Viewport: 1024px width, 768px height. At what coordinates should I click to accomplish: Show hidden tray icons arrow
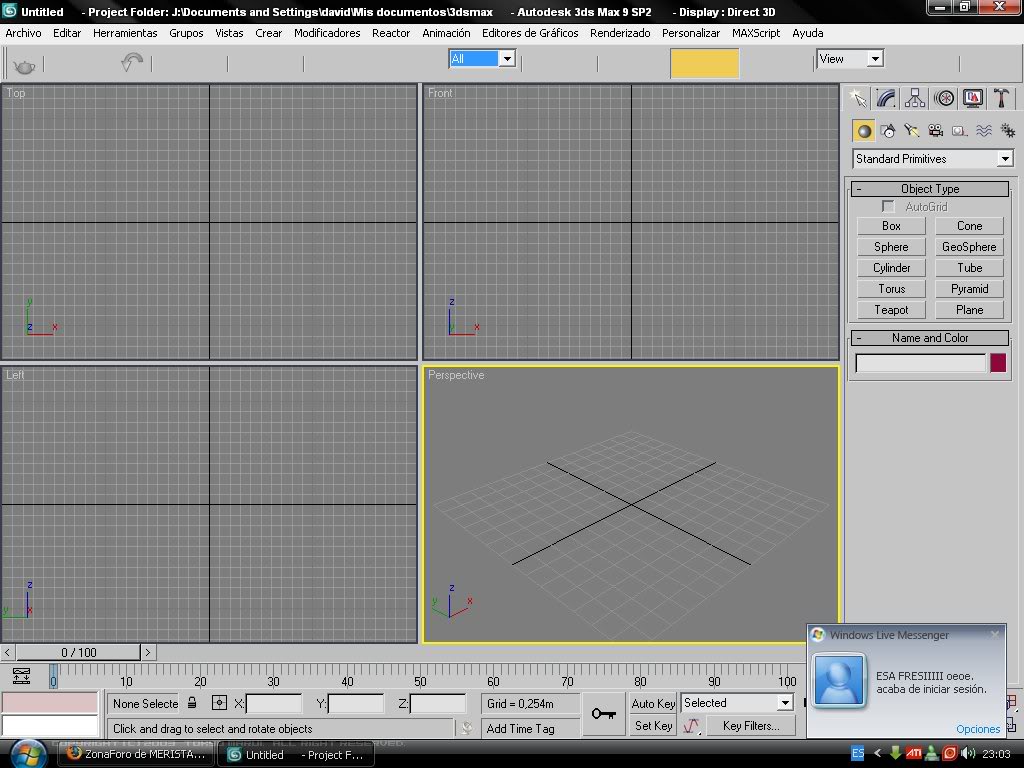(877, 754)
